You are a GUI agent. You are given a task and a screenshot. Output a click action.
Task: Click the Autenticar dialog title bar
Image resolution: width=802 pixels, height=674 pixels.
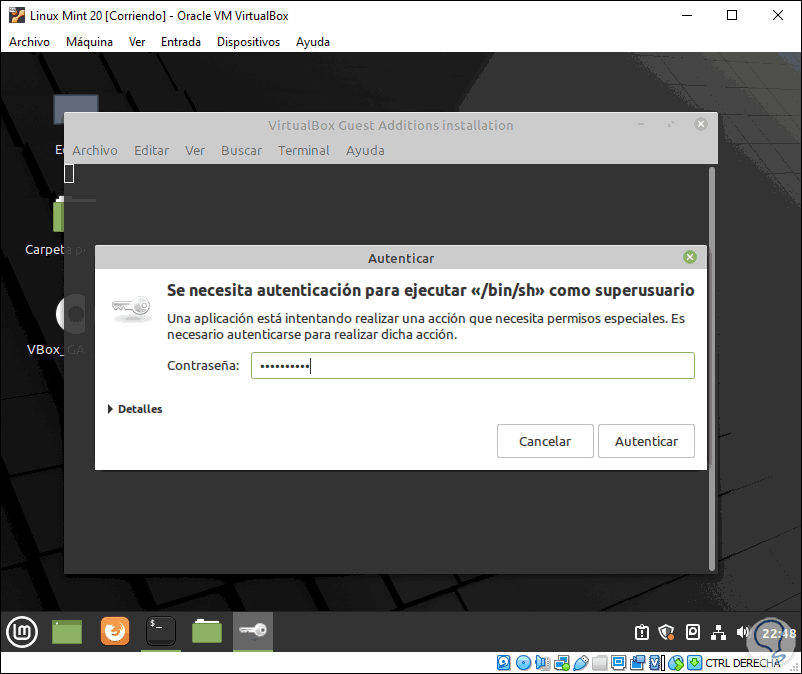(x=401, y=258)
